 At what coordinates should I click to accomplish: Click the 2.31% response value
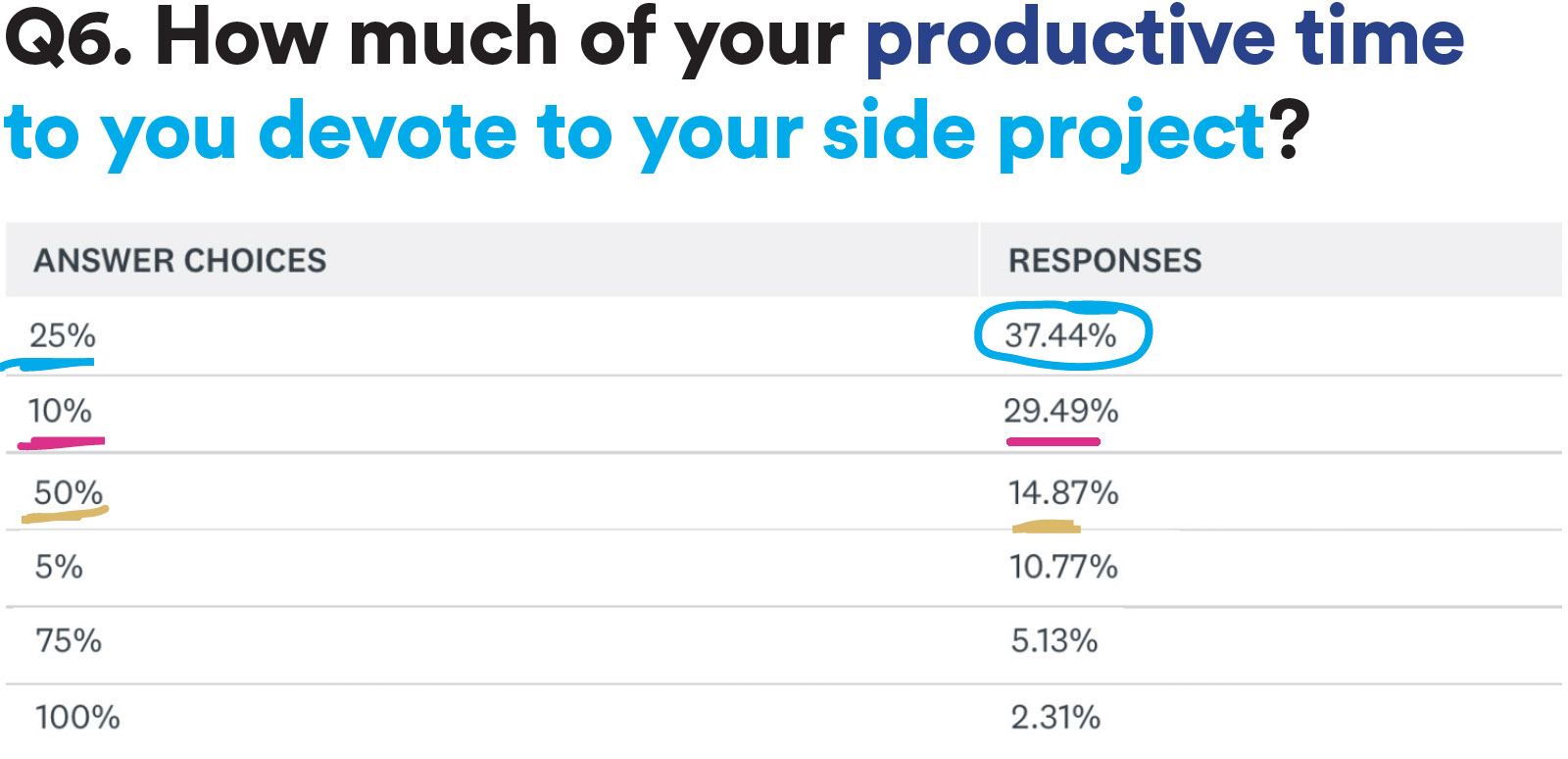coord(1055,718)
